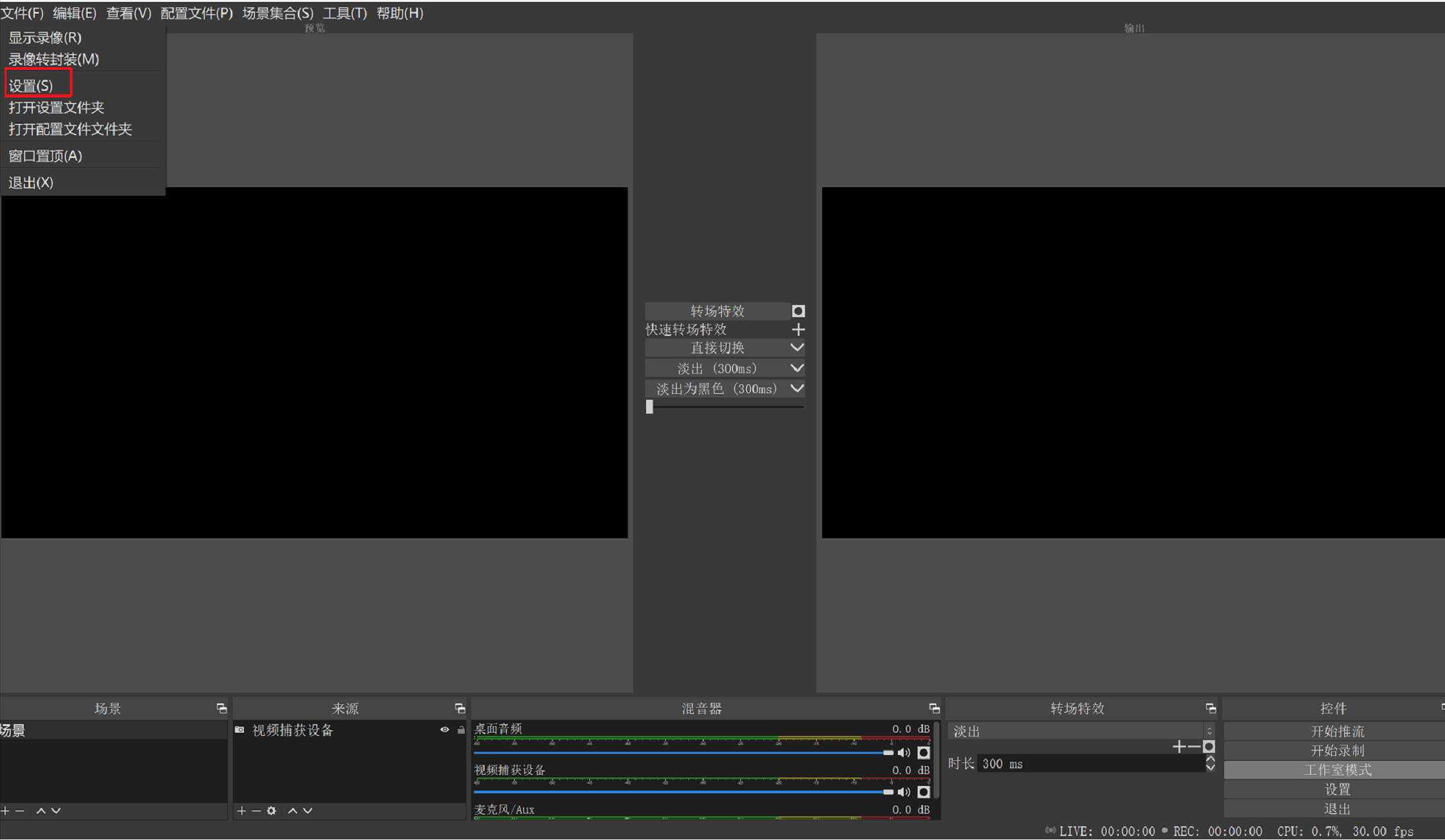Toggle lock of 视频捕获设备 source
1445x840 pixels.
coord(461,730)
